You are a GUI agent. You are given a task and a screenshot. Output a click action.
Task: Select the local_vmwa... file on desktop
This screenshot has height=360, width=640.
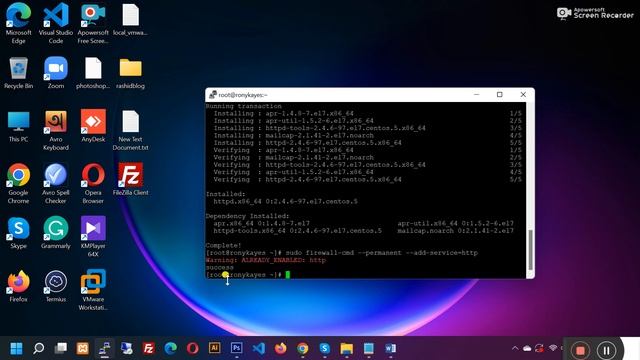point(130,19)
